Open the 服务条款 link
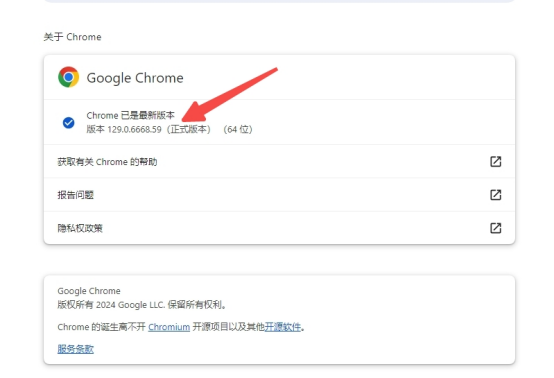The width and height of the screenshot is (554, 378). 76,349
